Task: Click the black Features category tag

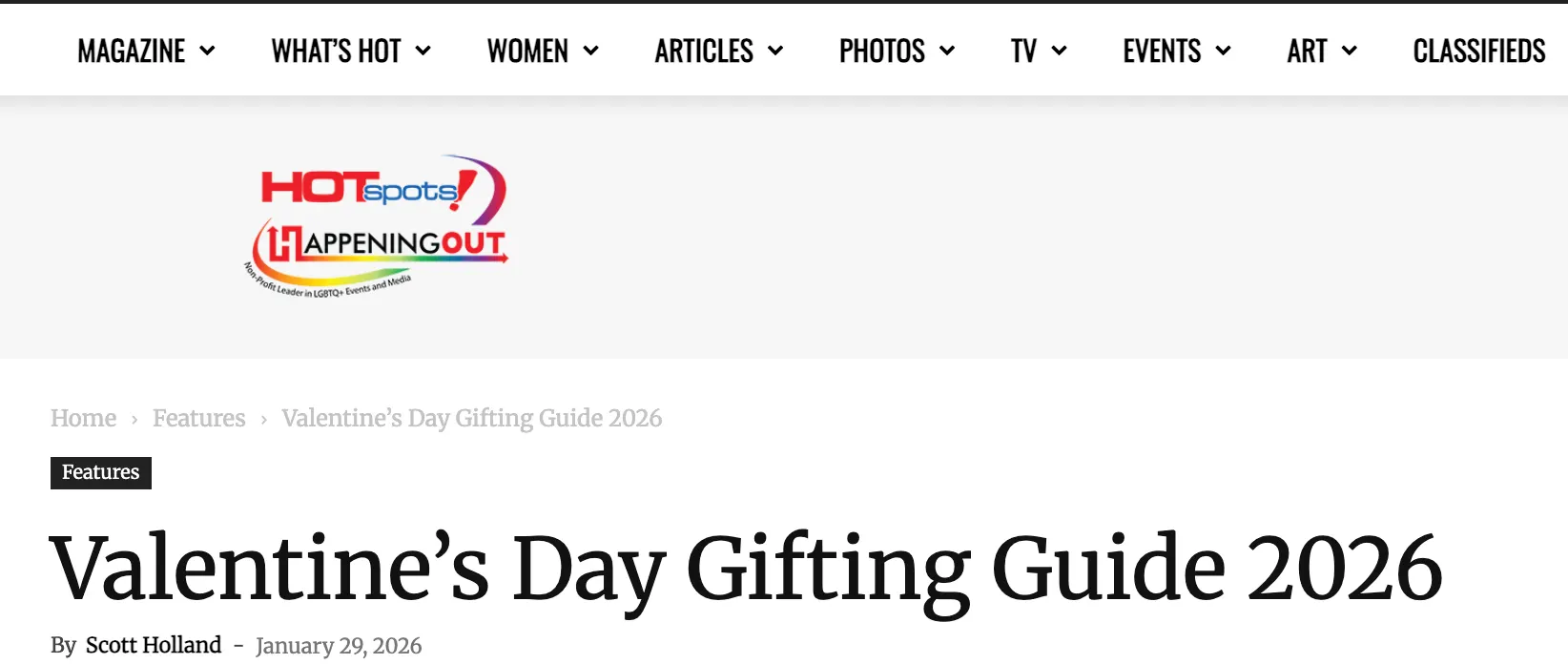Action: click(100, 472)
